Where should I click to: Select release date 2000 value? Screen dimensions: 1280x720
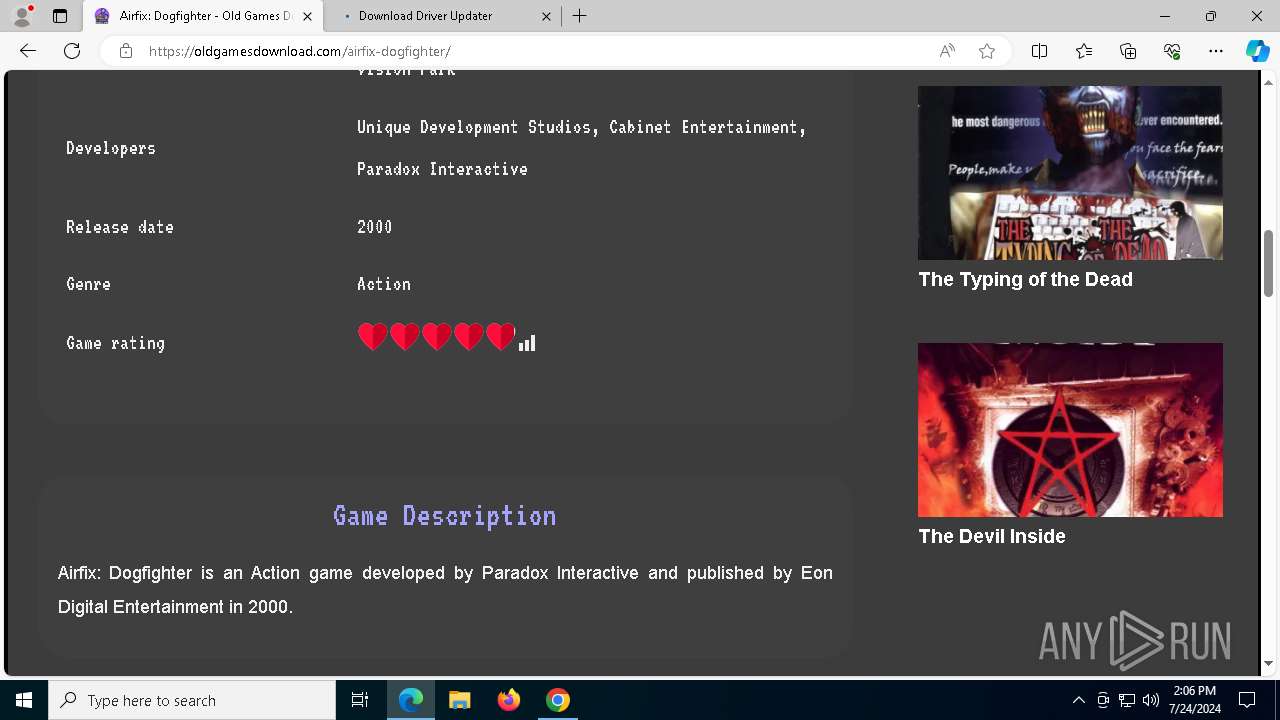[x=374, y=227]
